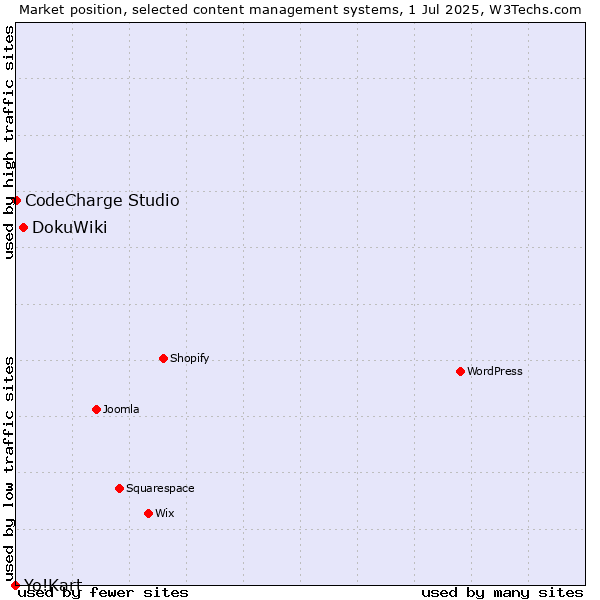Viewport: 600px width, 600px height.
Task: Click the 'used by low traffic sites' axis label
Action: [8, 470]
